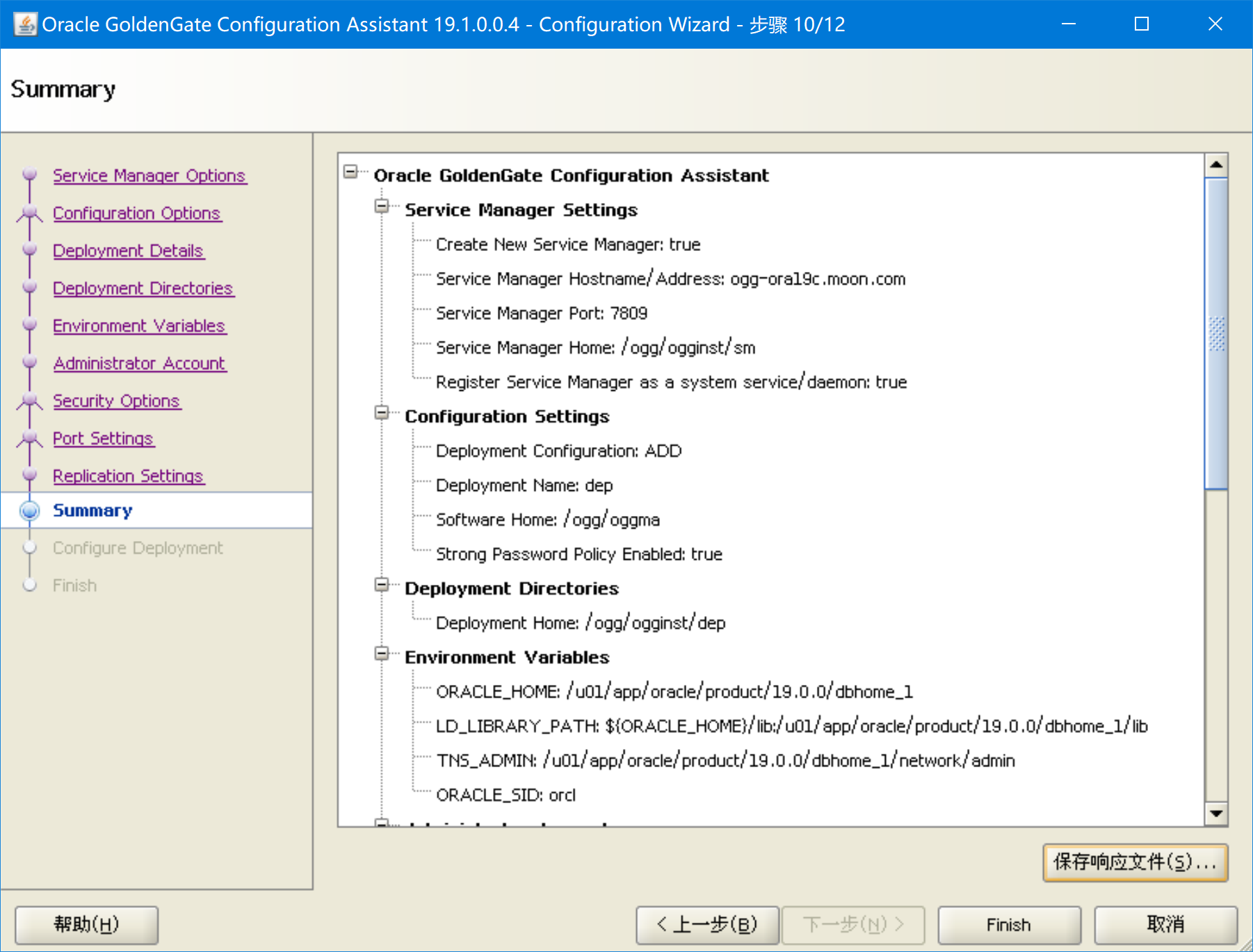Click the 保存响应文件(S)... button
Image resolution: width=1253 pixels, height=952 pixels.
(x=1135, y=862)
